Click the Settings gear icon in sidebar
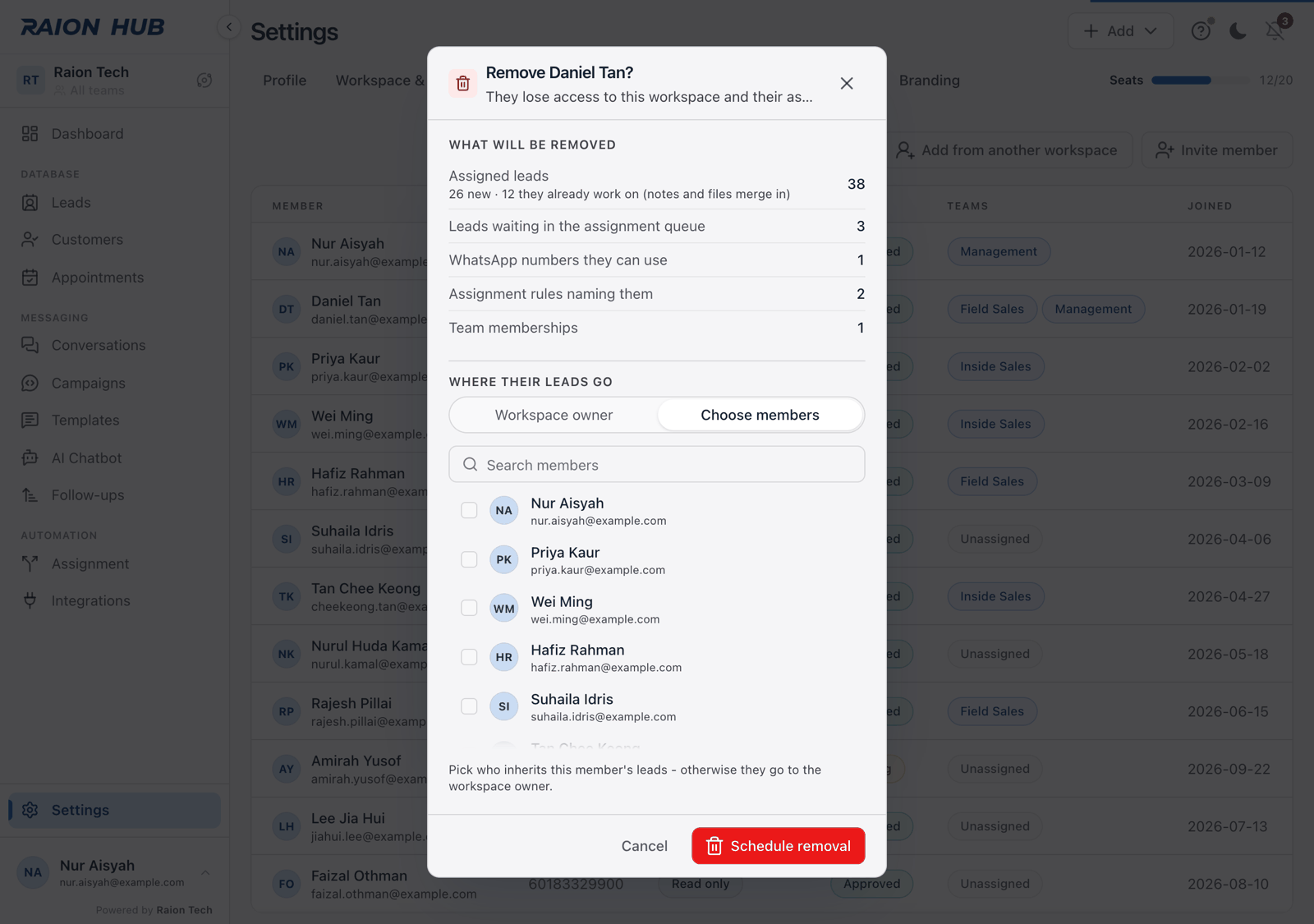The height and width of the screenshot is (924, 1314). click(x=30, y=810)
